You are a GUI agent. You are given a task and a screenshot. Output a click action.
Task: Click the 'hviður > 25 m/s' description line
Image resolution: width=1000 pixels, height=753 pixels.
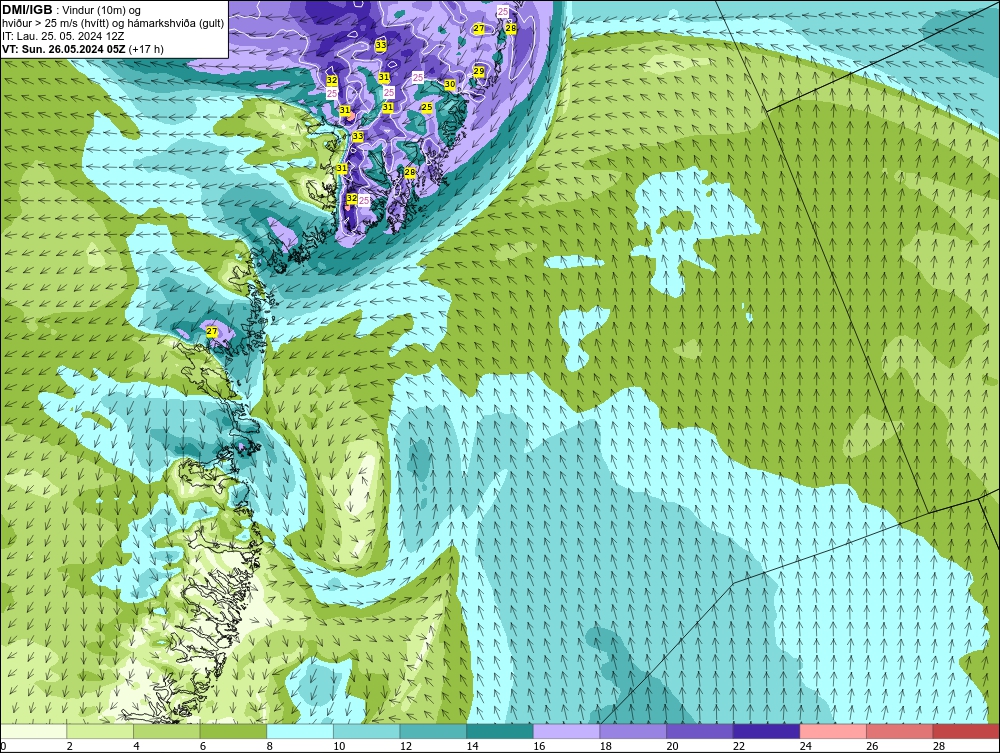[x=113, y=23]
